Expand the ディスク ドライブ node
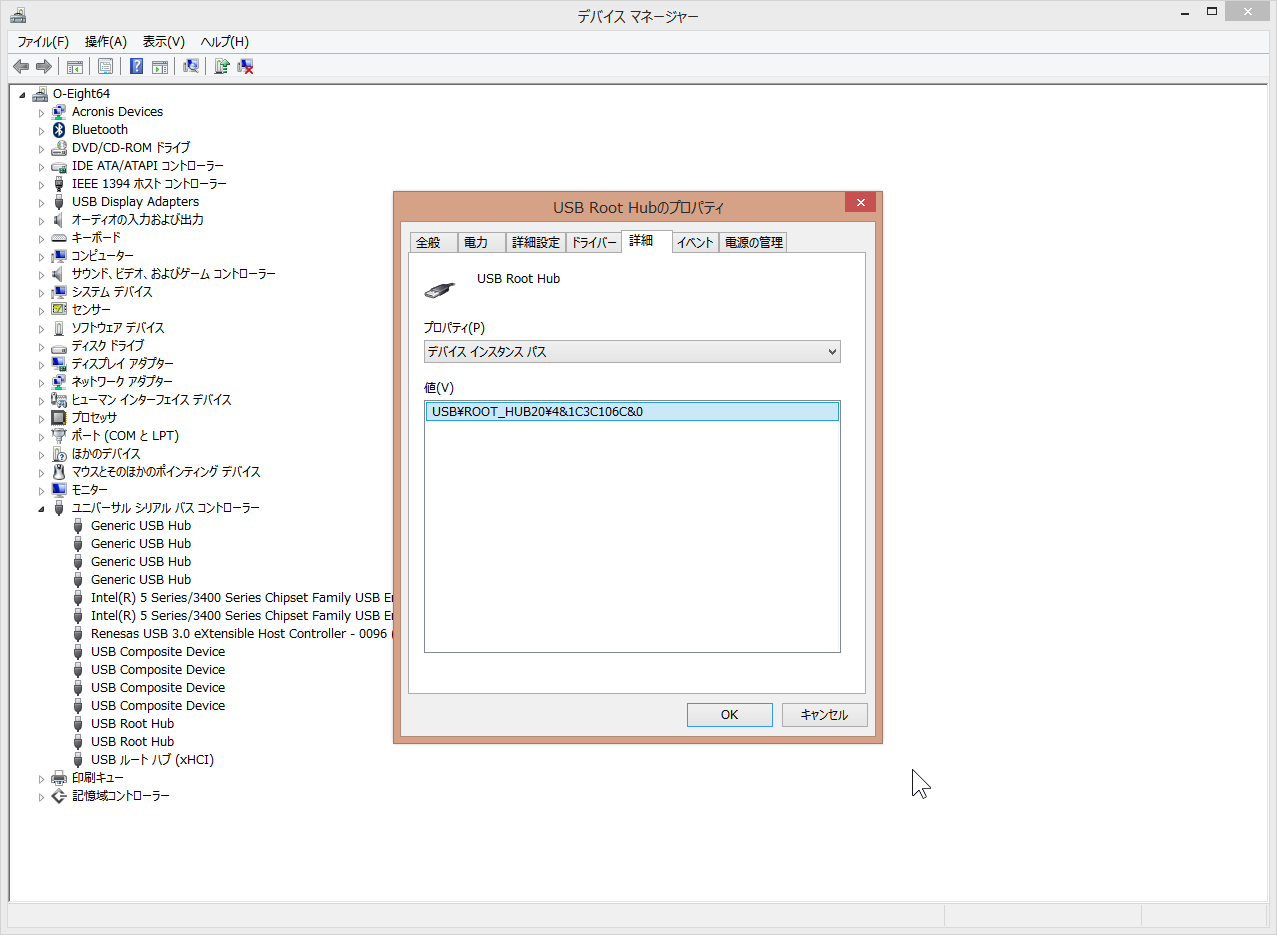The height and width of the screenshot is (935, 1277). click(x=42, y=346)
